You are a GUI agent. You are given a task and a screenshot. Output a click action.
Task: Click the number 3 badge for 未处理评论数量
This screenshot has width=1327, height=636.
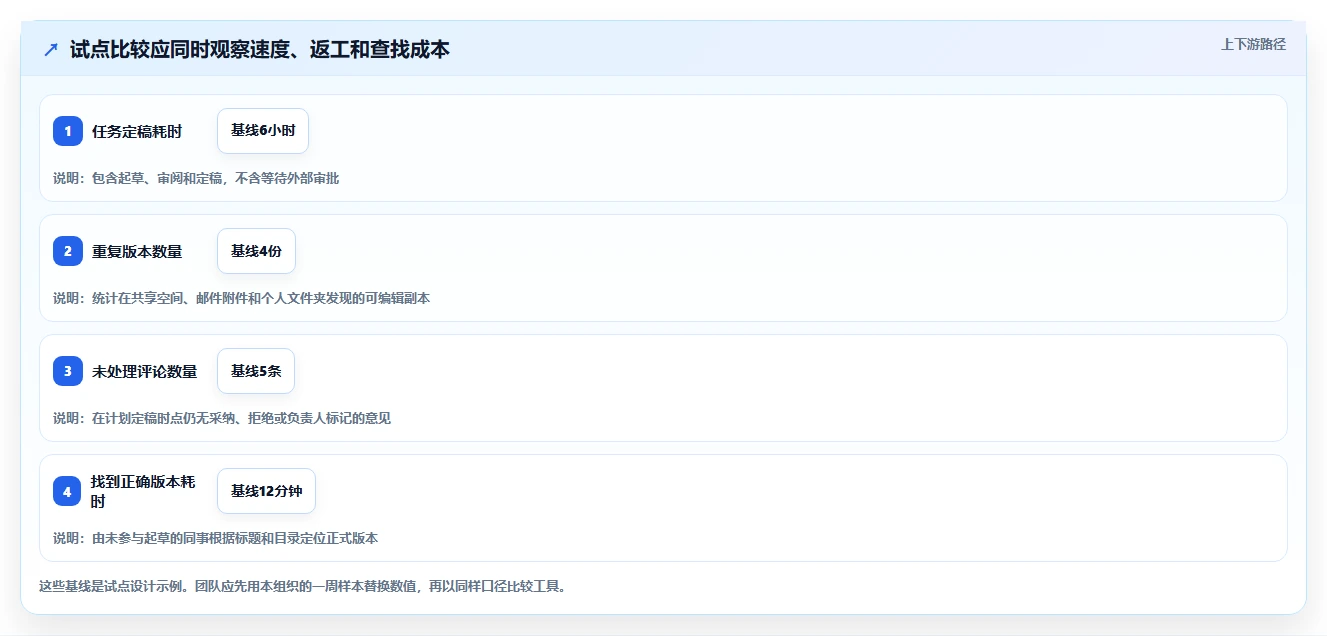coord(68,371)
